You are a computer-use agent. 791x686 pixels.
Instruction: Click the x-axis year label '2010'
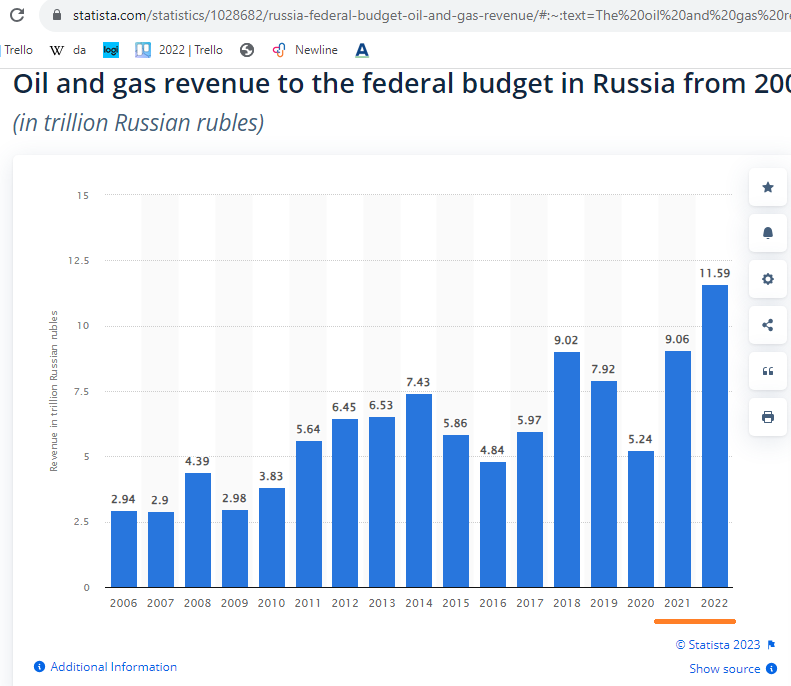point(271,603)
